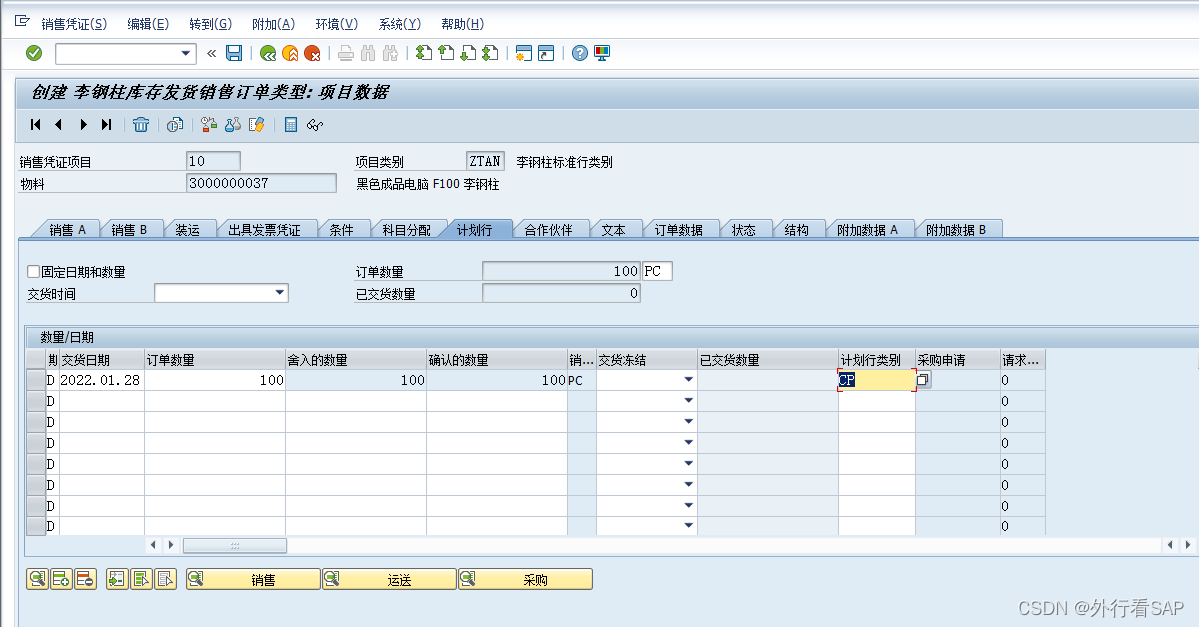Click the flasks configuration icon
This screenshot has width=1199, height=627.
(x=232, y=125)
